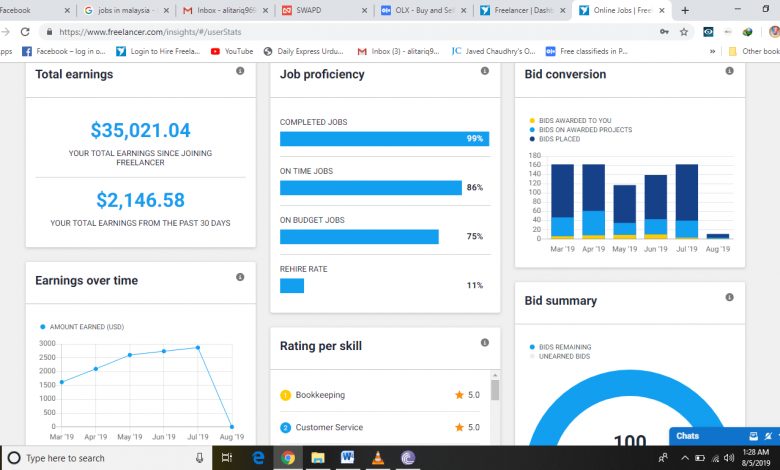Open File Explorer from taskbar
Screen dimensions: 780x470
point(317,458)
